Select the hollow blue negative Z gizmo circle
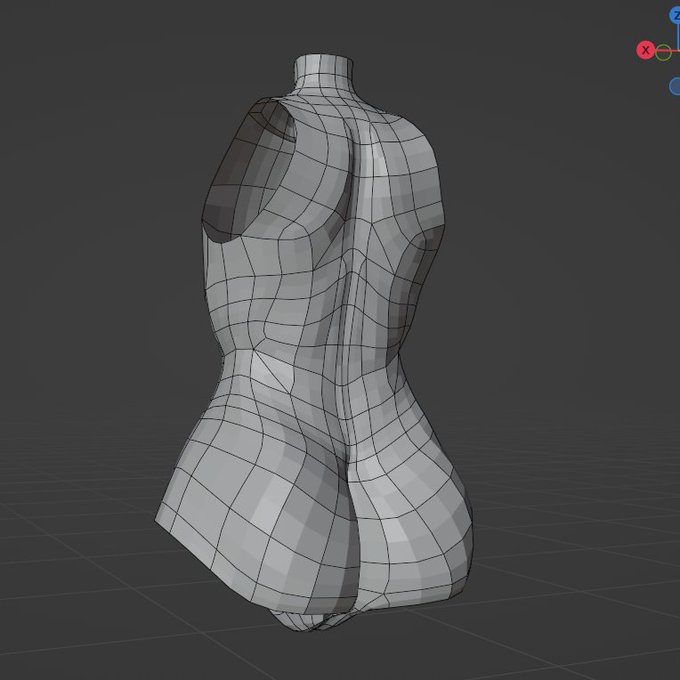 pos(675,86)
